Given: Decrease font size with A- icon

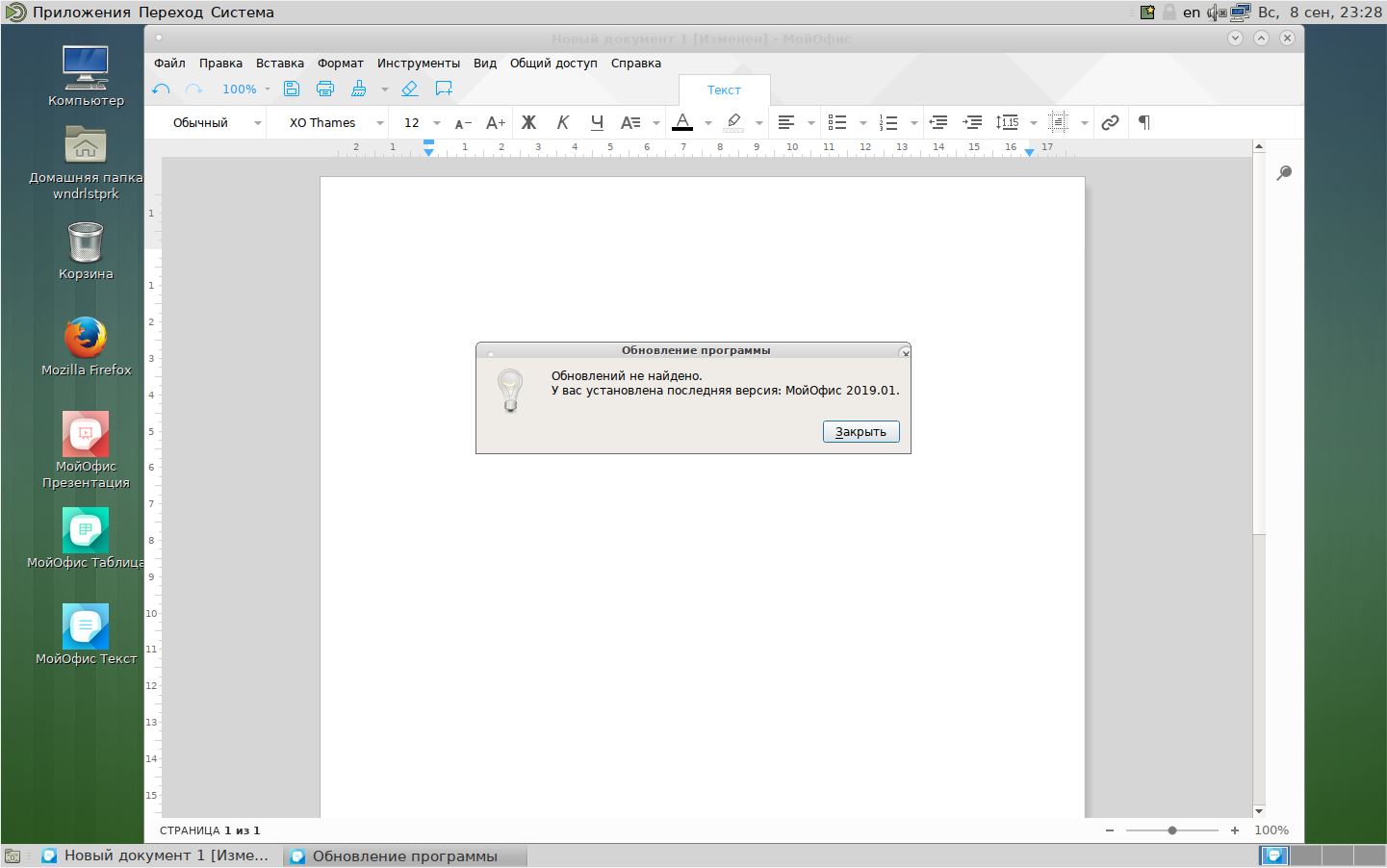Looking at the screenshot, I should (463, 122).
